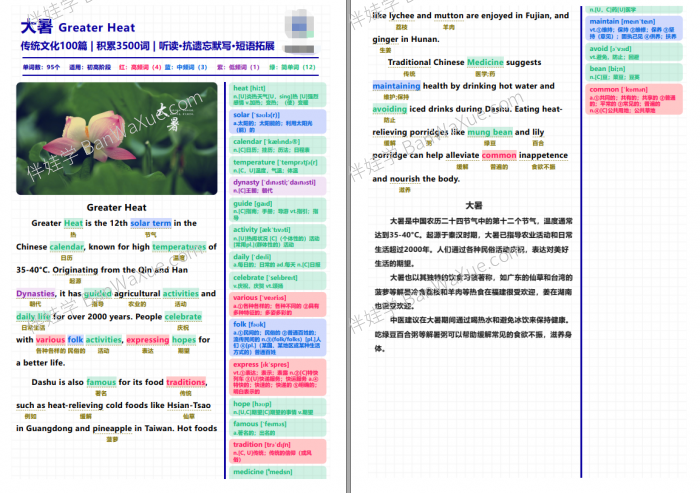Click highlighted word 'maintaining' on the right page

[396, 86]
